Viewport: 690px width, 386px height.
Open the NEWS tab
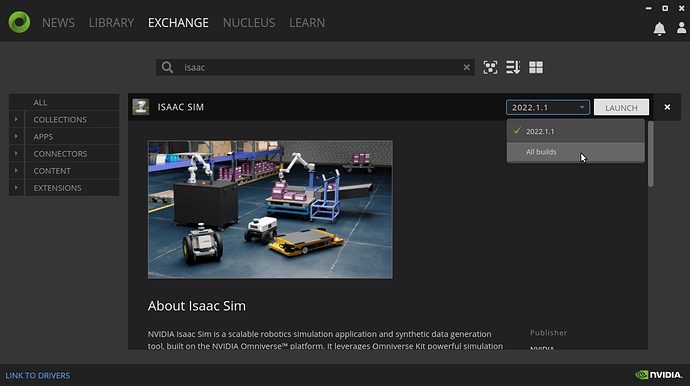click(x=58, y=23)
